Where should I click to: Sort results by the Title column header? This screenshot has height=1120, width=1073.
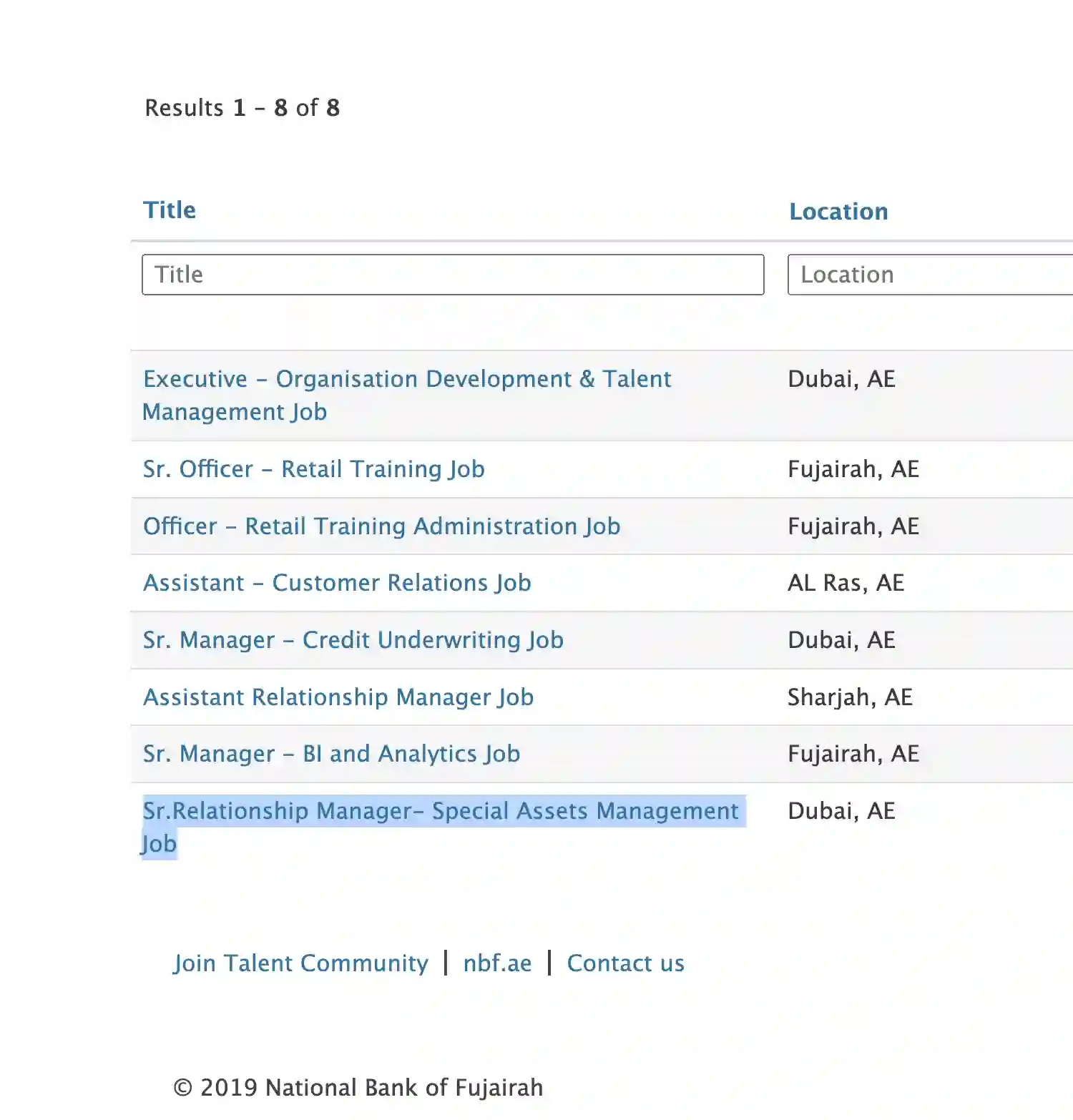click(x=170, y=210)
